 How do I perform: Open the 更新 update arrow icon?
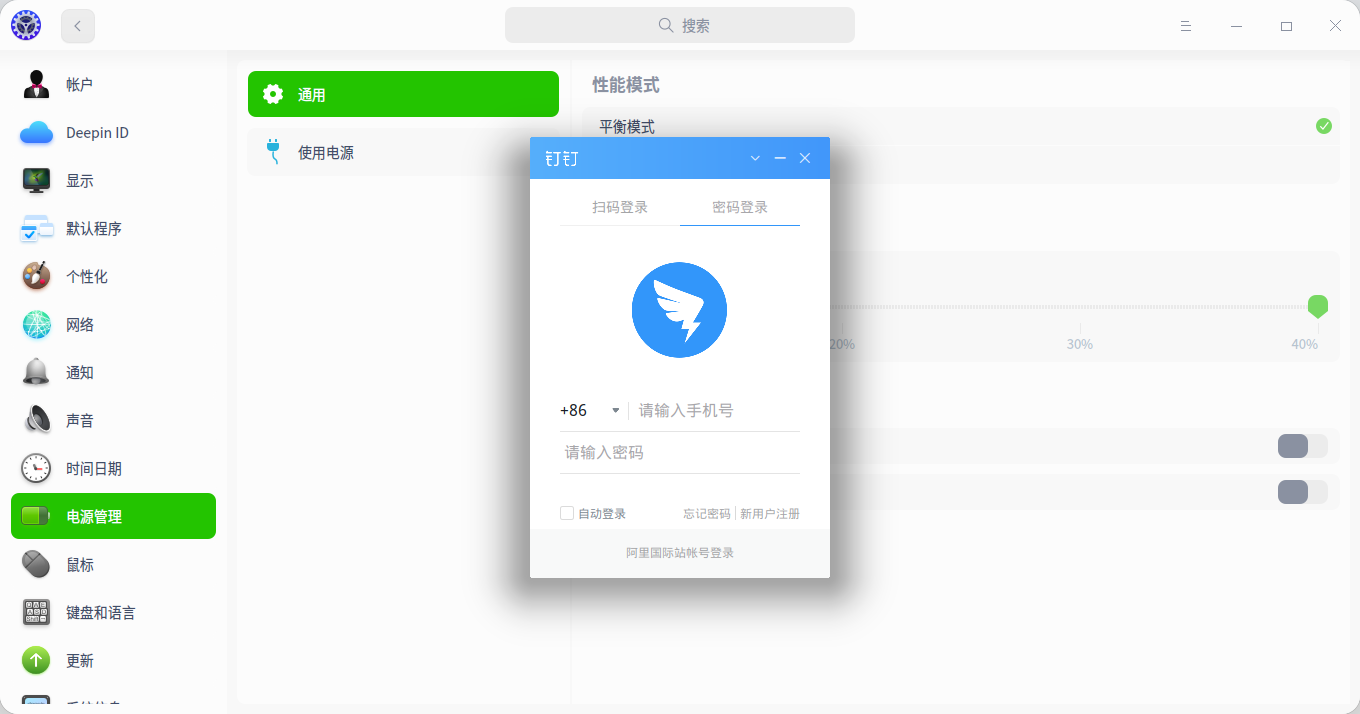point(37,661)
